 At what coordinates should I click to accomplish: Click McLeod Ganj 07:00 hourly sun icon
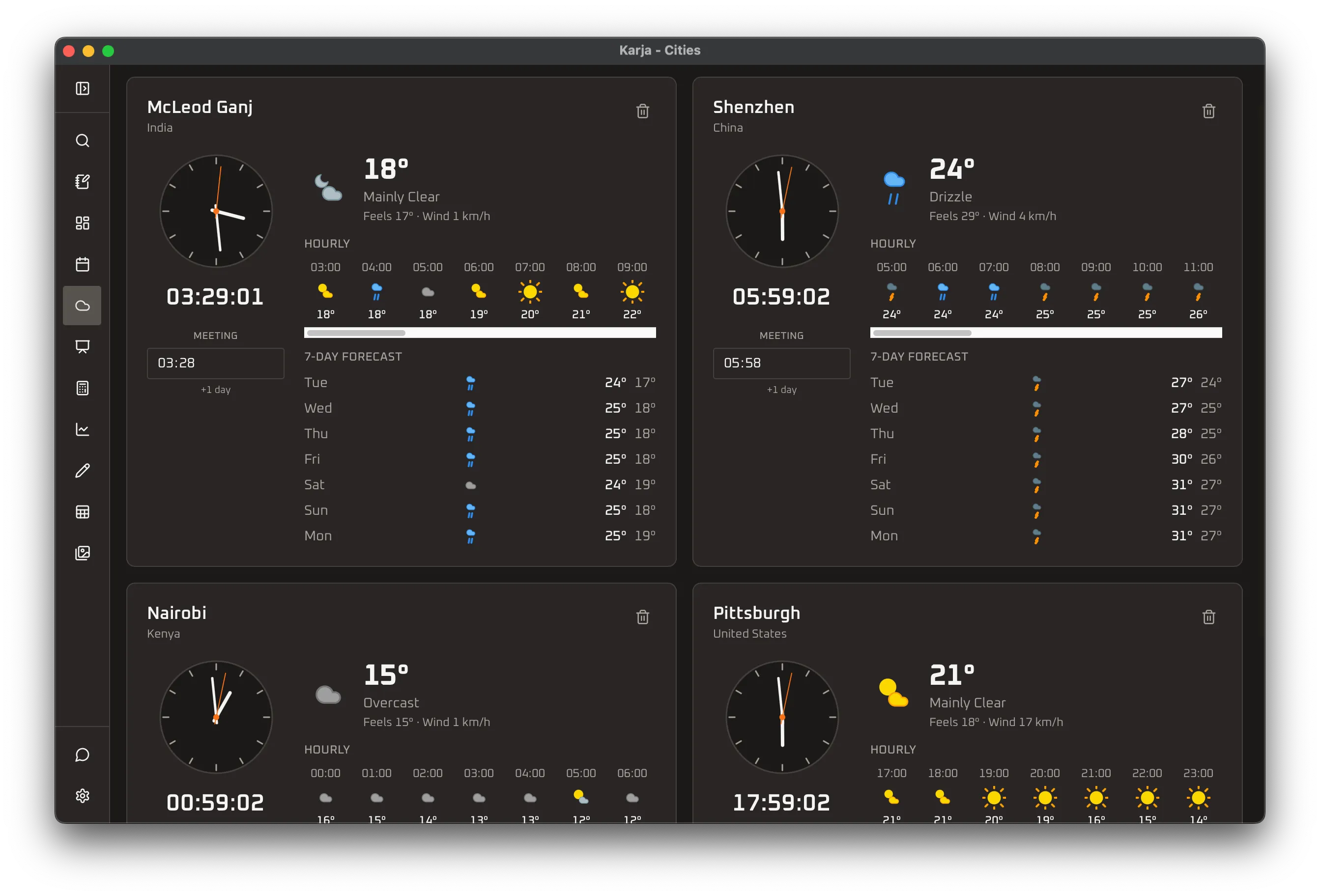(x=530, y=292)
